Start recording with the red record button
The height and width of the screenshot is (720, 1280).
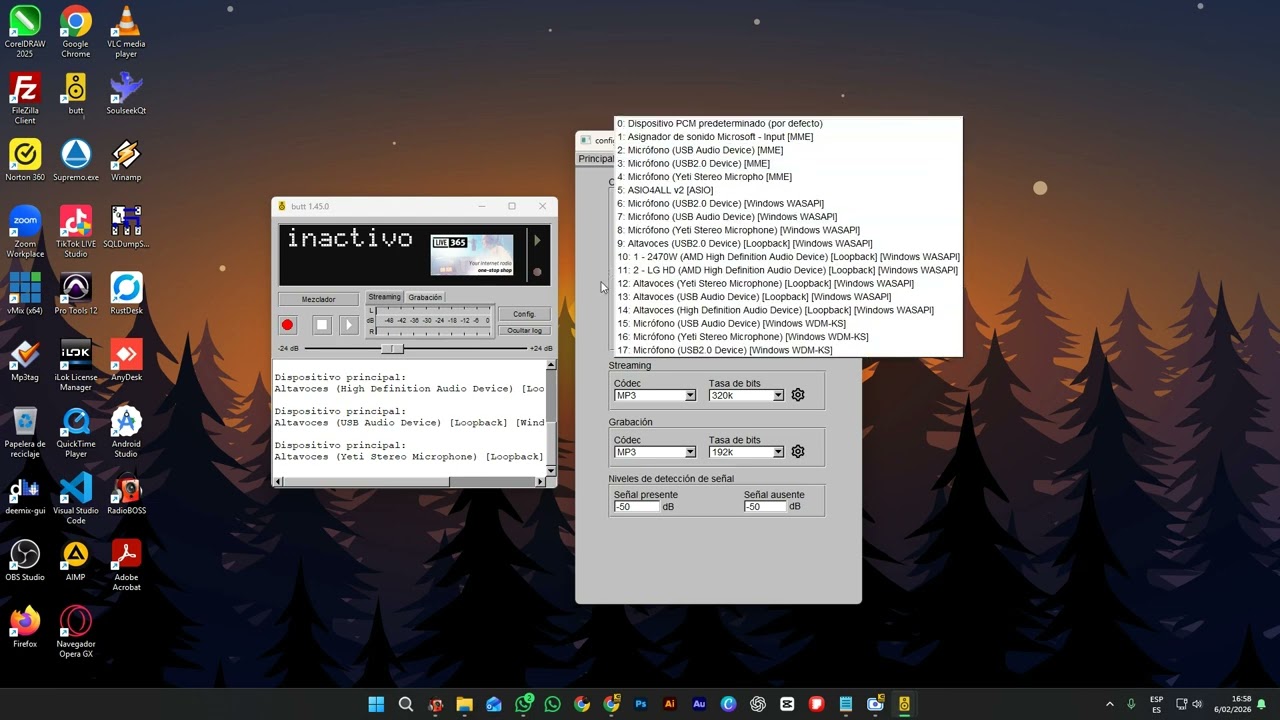click(288, 324)
